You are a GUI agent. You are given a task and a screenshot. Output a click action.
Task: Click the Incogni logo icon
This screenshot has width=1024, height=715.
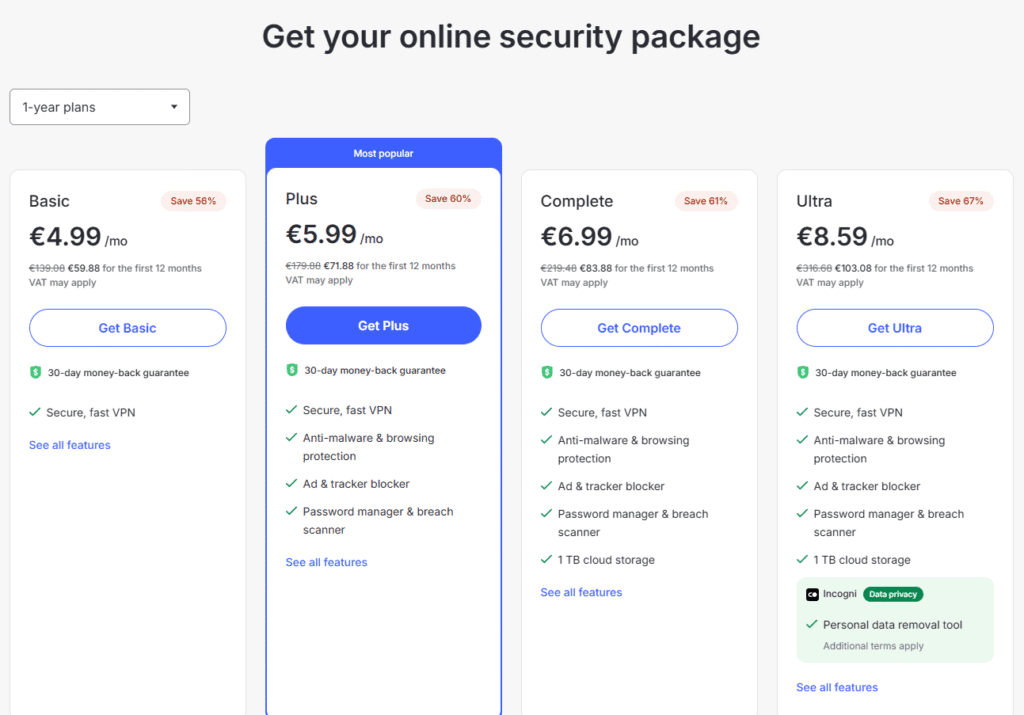click(x=812, y=594)
